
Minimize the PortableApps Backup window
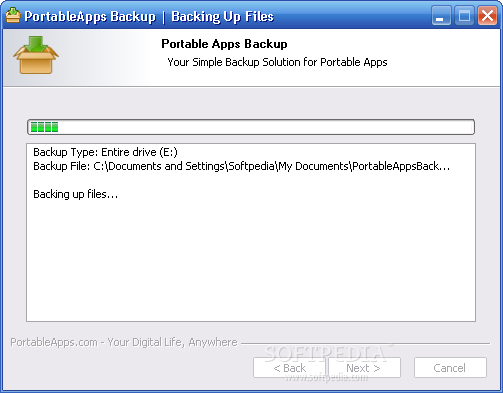(x=441, y=15)
